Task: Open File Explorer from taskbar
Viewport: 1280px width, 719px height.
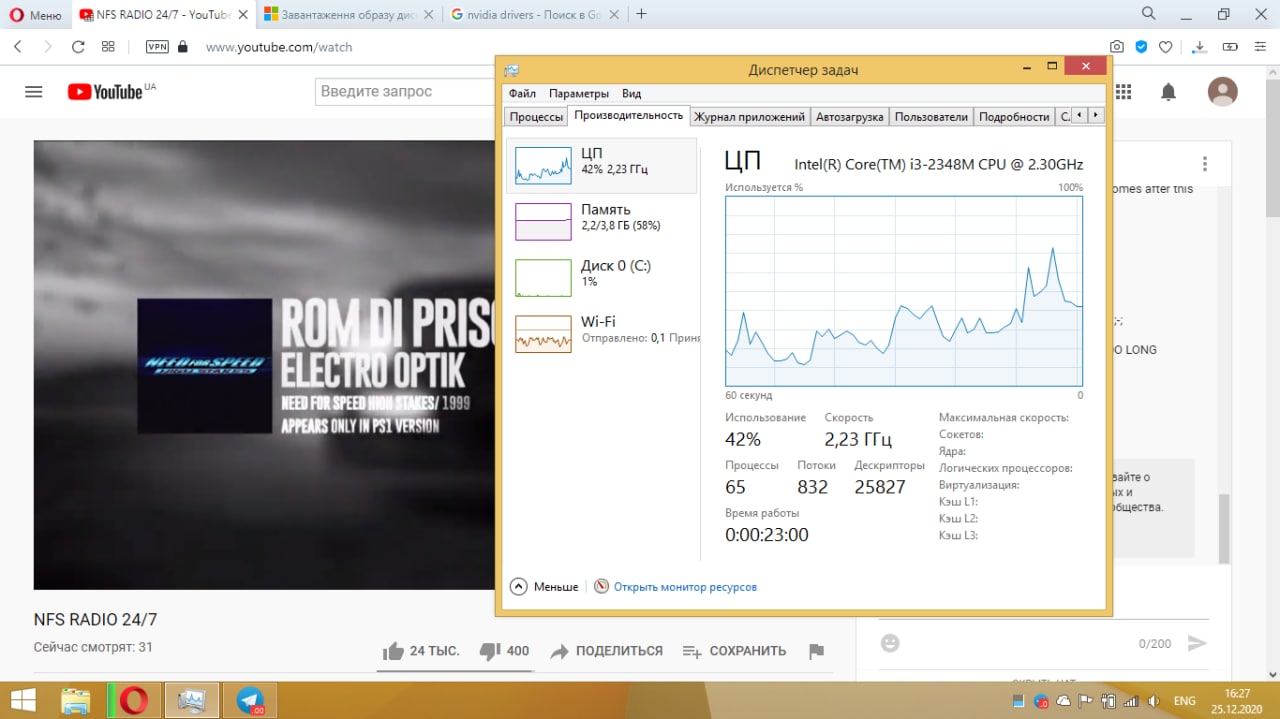Action: click(x=76, y=701)
